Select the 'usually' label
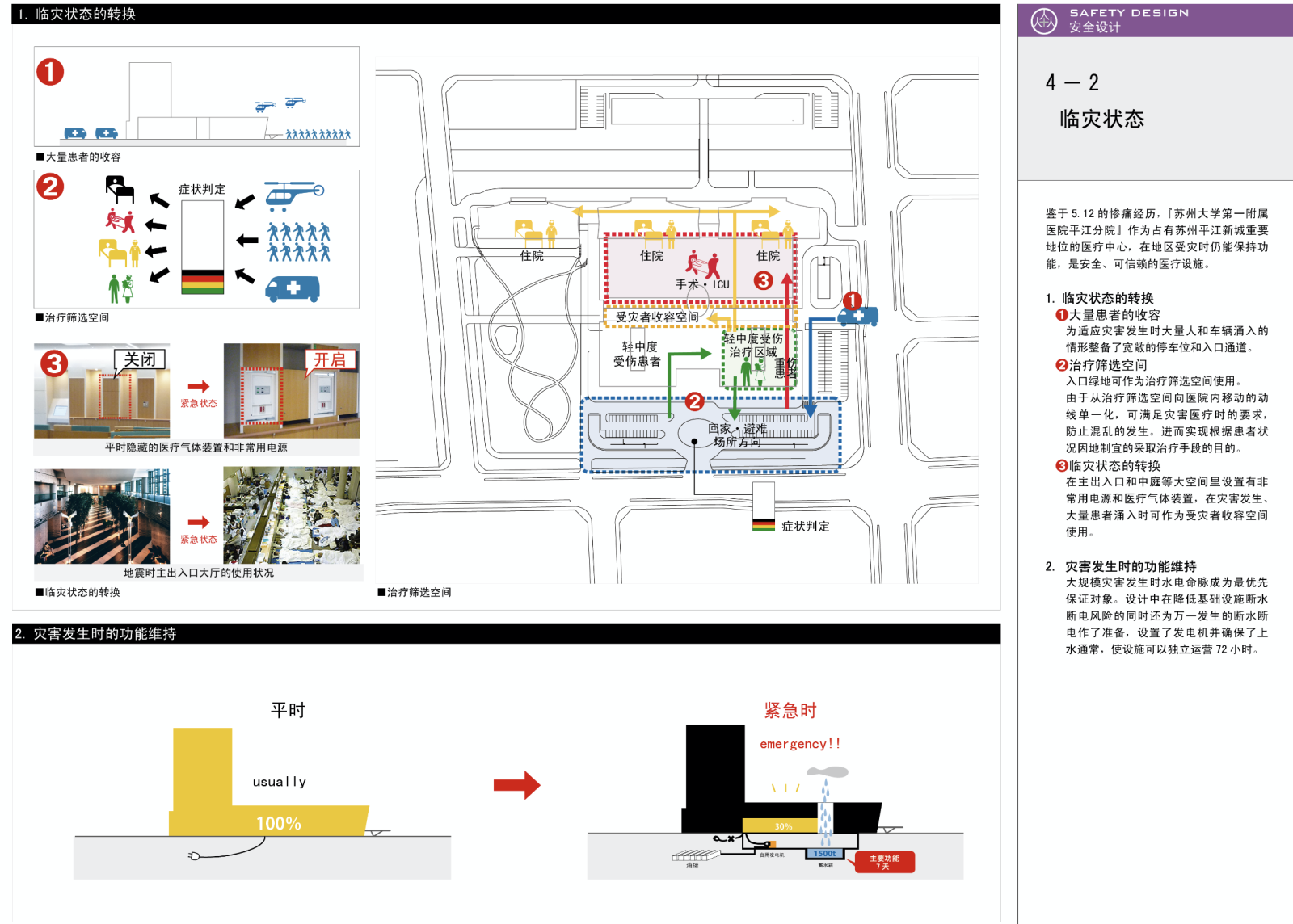Image resolution: width=1293 pixels, height=924 pixels. point(280,782)
